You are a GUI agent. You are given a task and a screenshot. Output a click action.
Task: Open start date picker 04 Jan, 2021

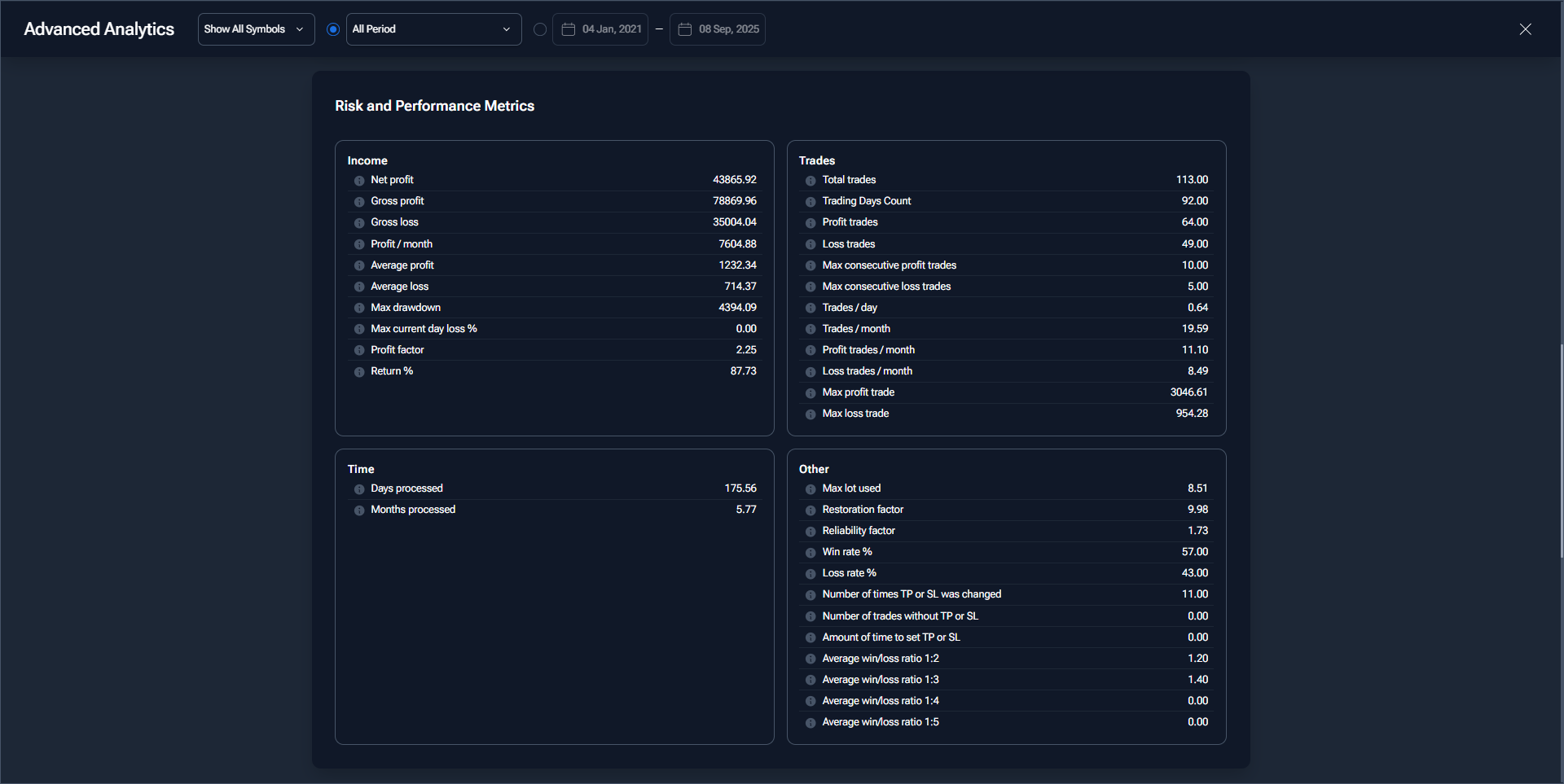(x=600, y=29)
